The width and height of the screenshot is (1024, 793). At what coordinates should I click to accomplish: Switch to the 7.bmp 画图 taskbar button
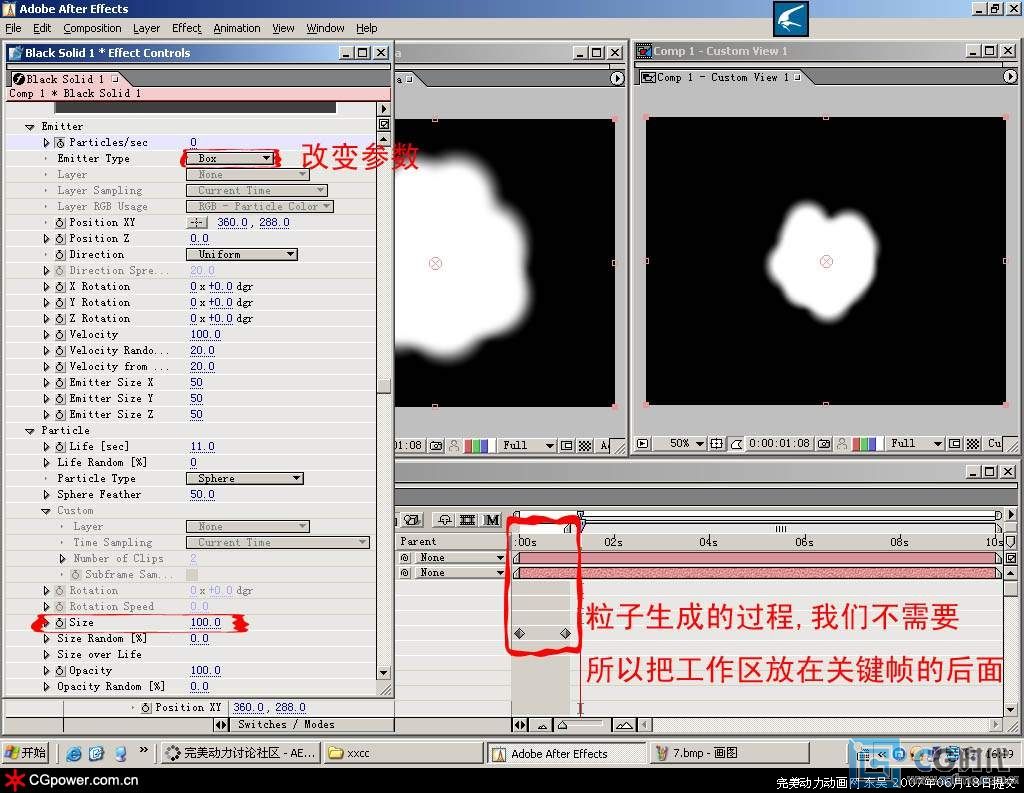tap(729, 753)
